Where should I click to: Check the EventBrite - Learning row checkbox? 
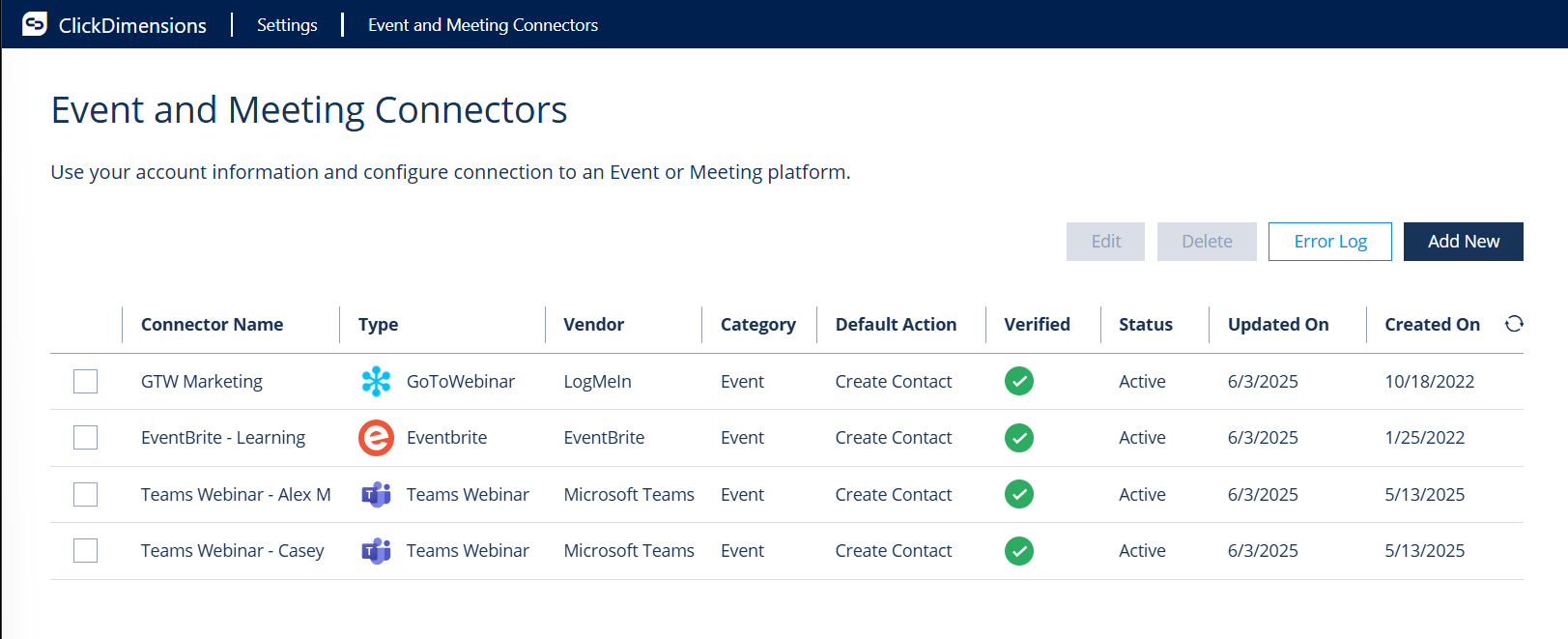click(x=85, y=438)
